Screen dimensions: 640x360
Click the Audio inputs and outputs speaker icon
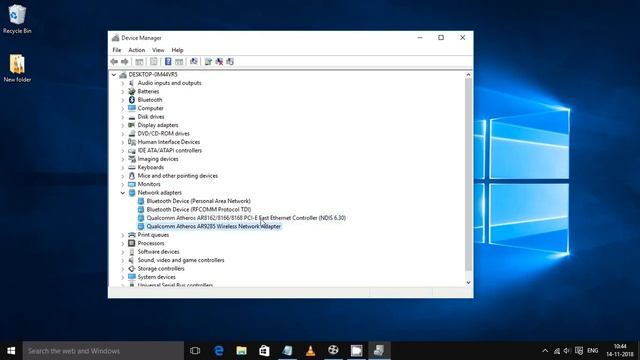coord(131,83)
